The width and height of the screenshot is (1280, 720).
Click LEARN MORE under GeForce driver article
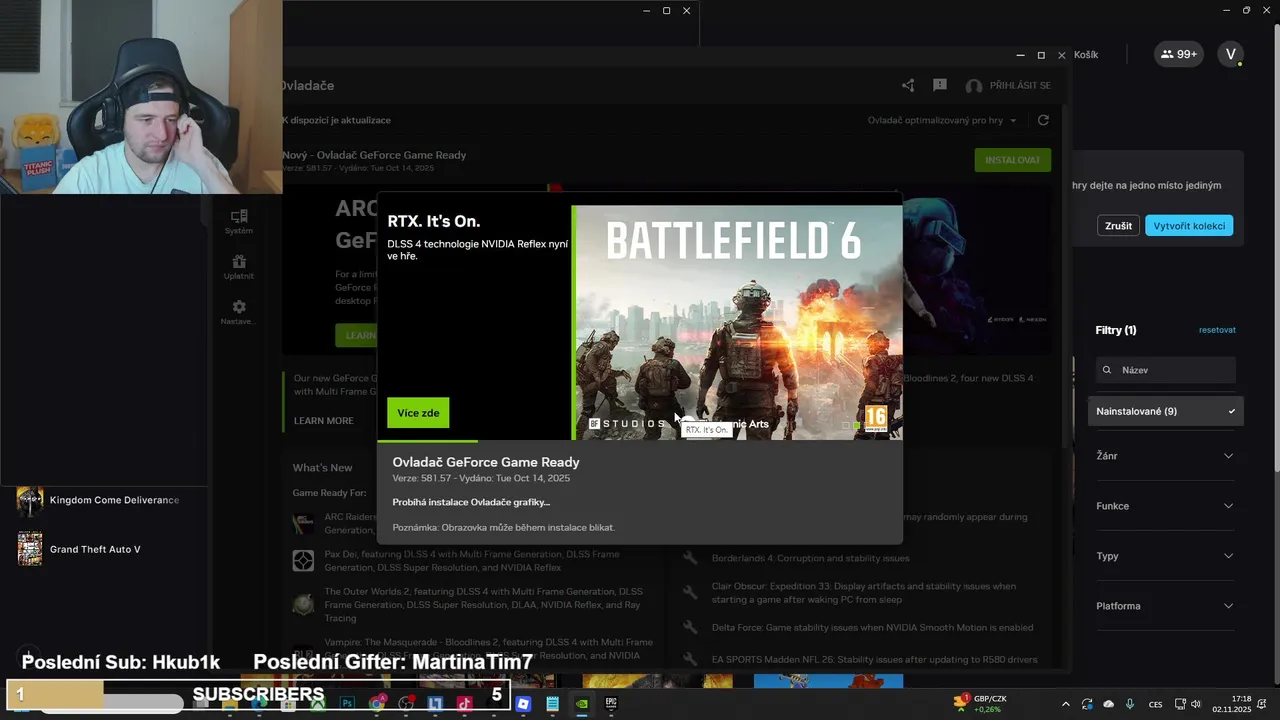[323, 421]
